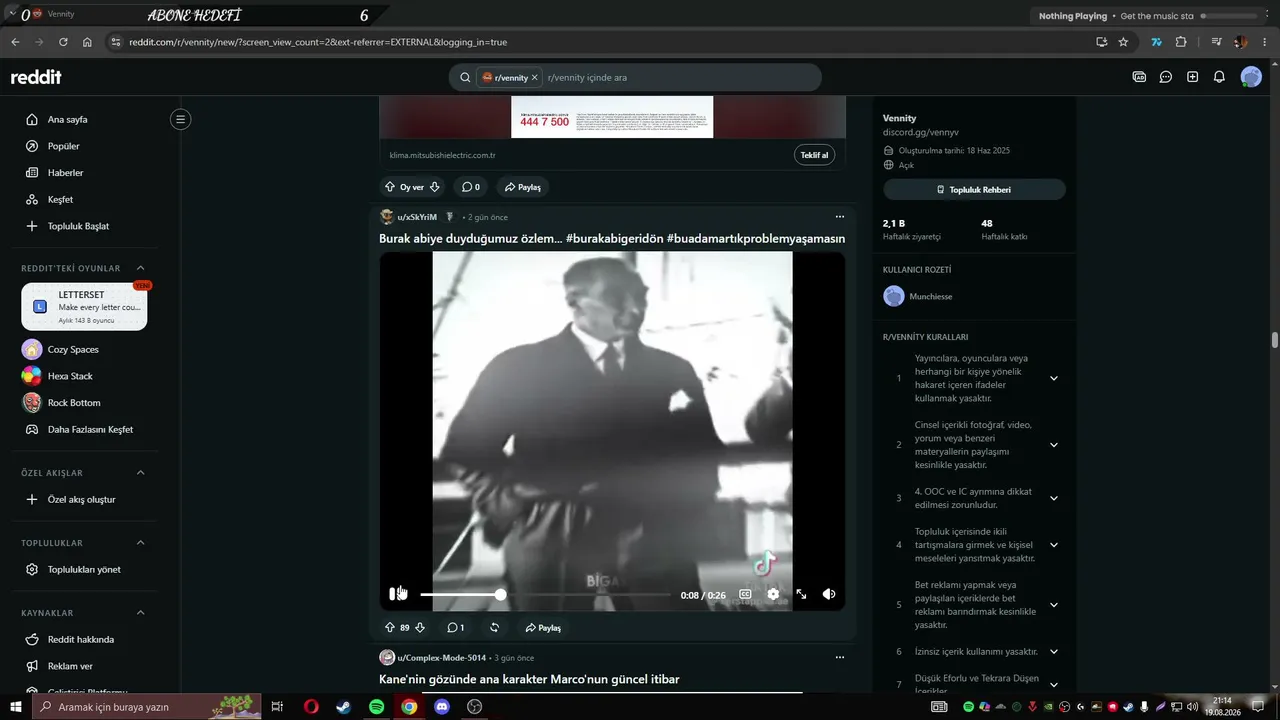Share the Burak abiye post via Paylaş
The width and height of the screenshot is (1280, 720).
click(x=543, y=628)
